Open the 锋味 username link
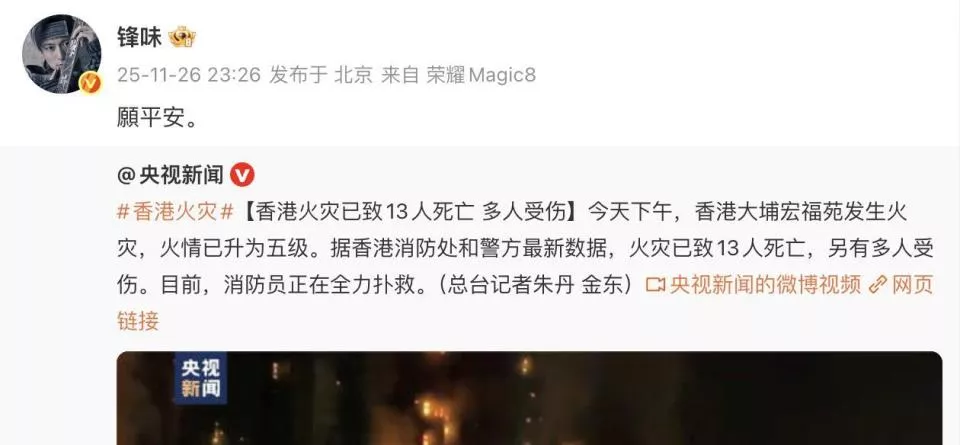This screenshot has height=445, width=960. pyautogui.click(x=140, y=38)
